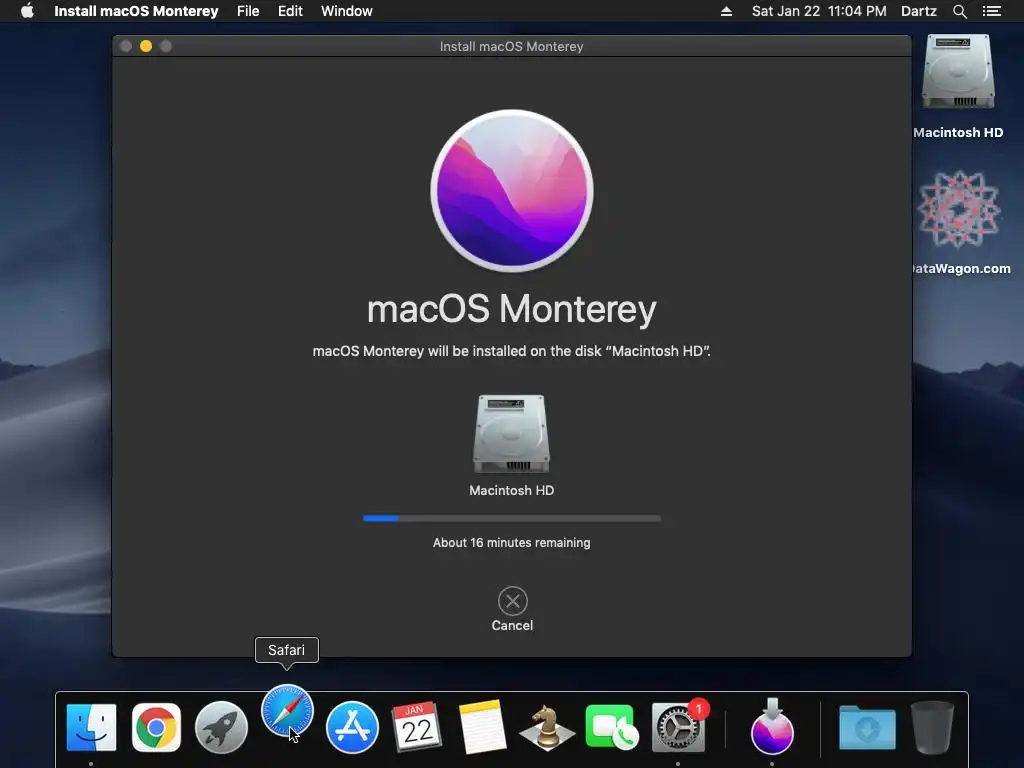
Task: Launch Chess app from the dock
Action: [x=547, y=727]
